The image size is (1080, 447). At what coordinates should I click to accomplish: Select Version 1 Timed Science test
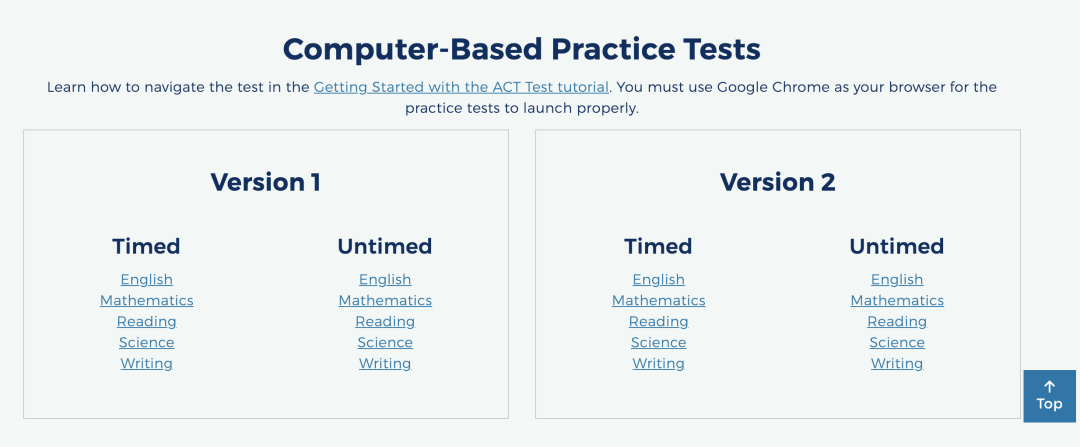point(147,343)
